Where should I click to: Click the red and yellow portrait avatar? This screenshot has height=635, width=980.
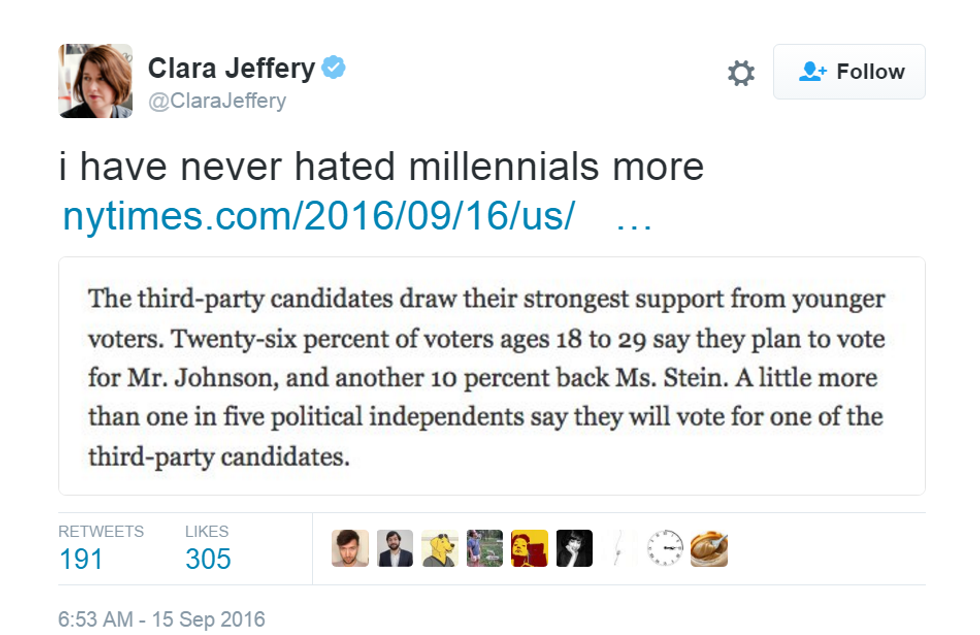(530, 548)
